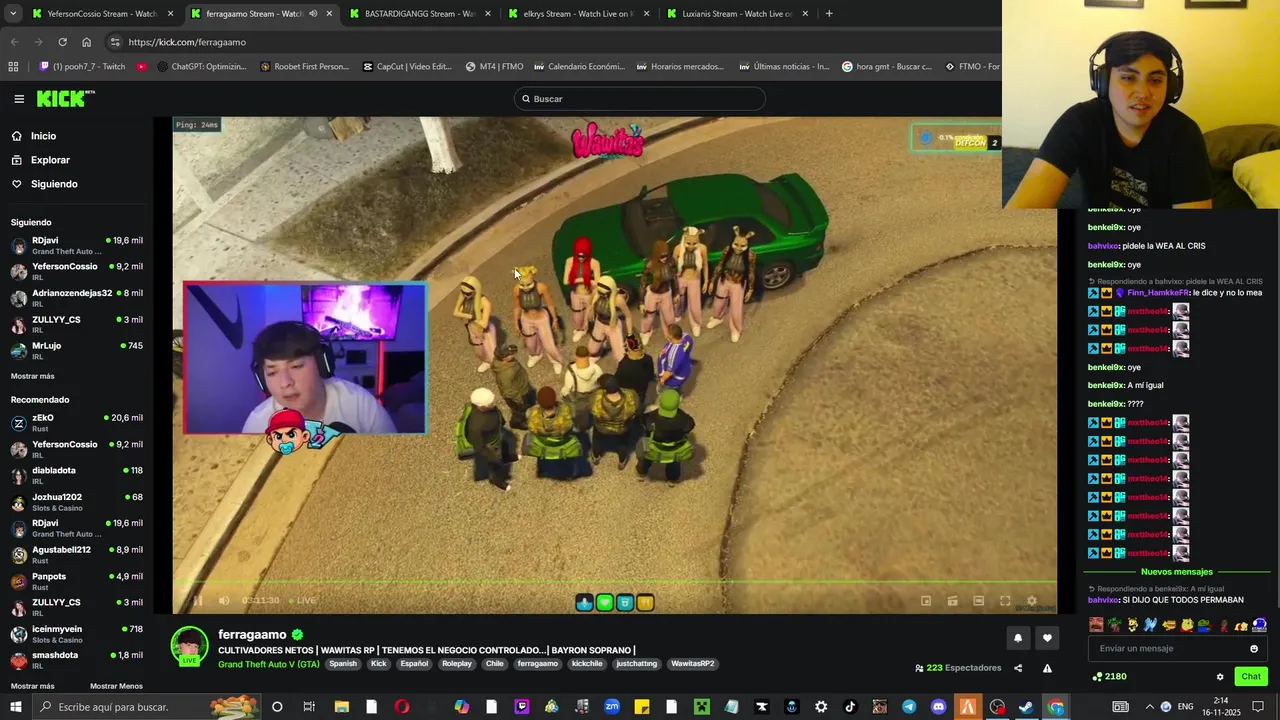Report the stream with warning icon

tap(1047, 668)
